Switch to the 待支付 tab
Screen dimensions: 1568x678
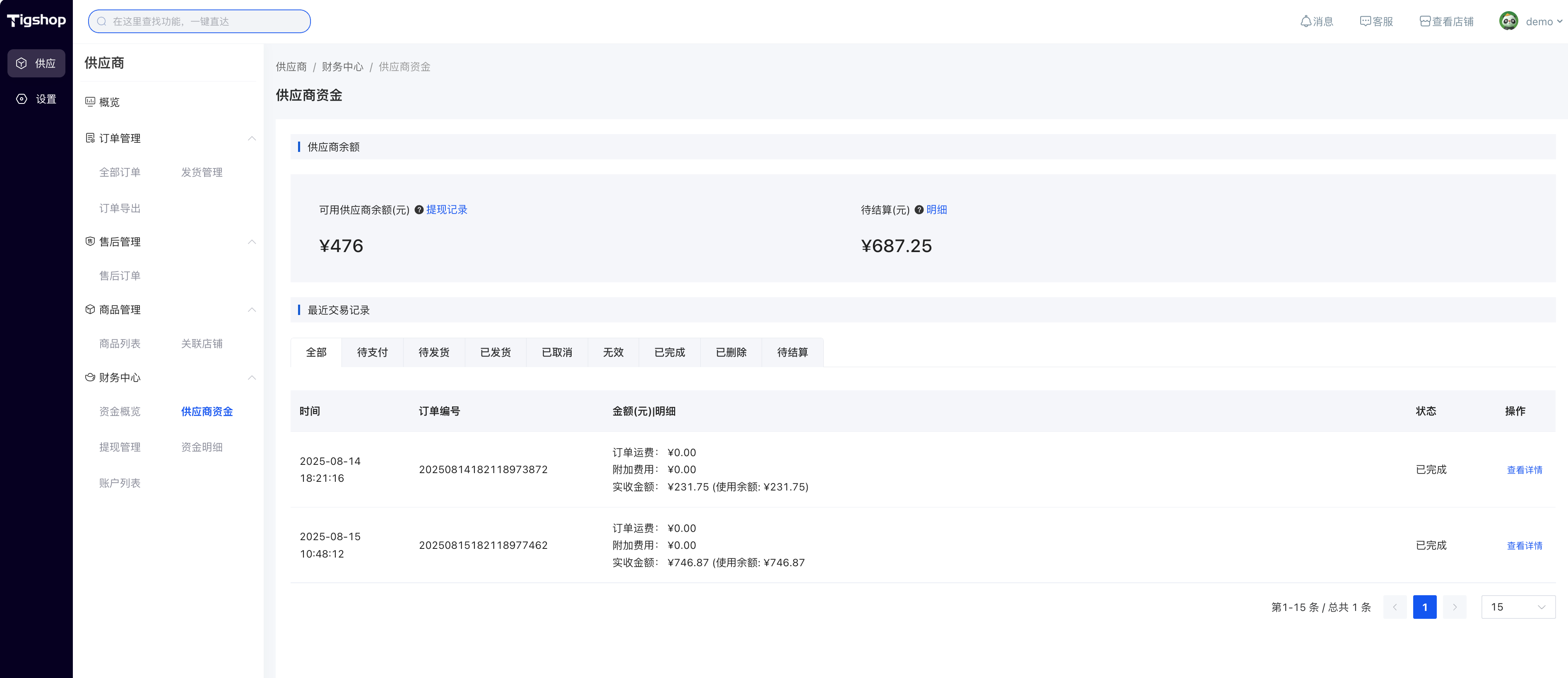coord(373,352)
